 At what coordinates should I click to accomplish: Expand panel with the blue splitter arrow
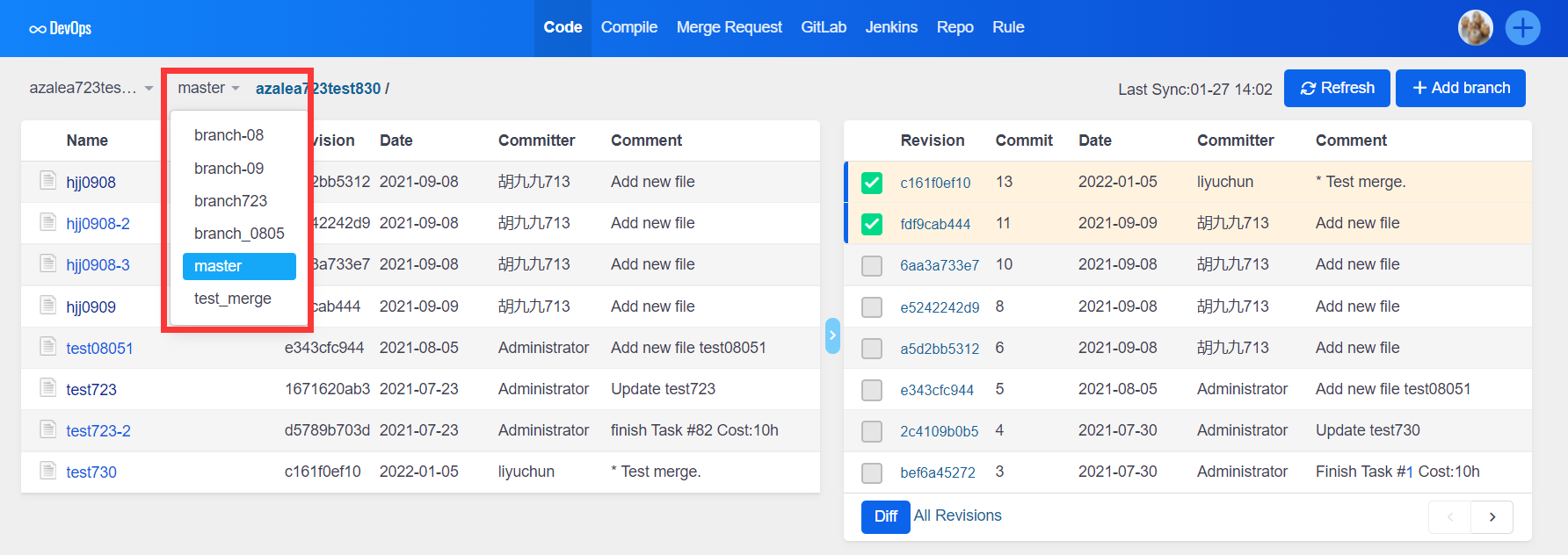832,335
